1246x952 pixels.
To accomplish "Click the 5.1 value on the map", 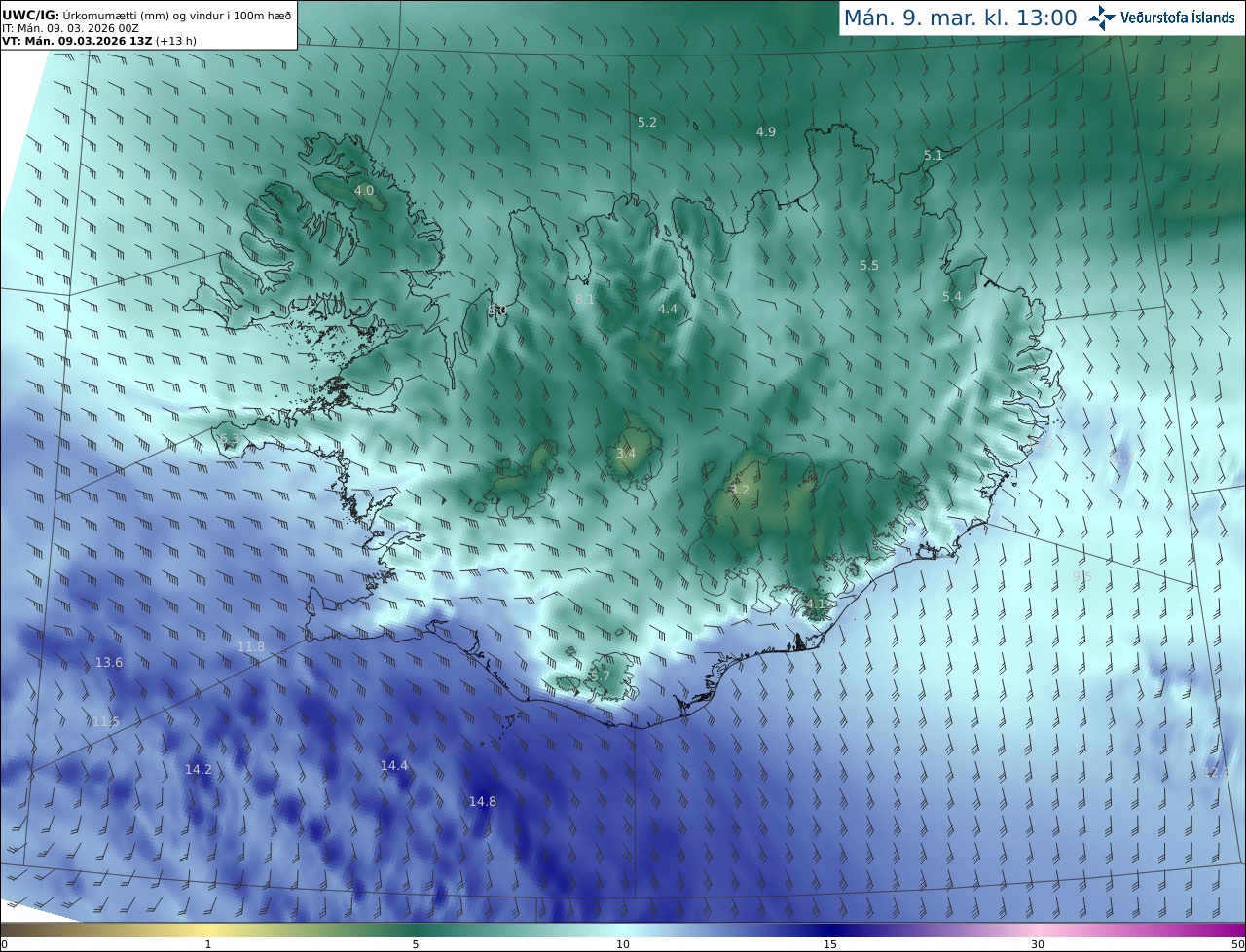I will click(934, 156).
